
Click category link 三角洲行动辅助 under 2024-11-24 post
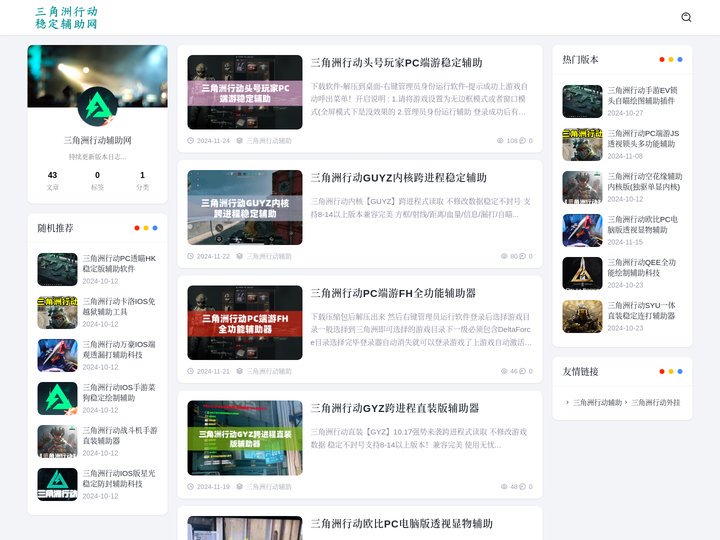tap(269, 141)
